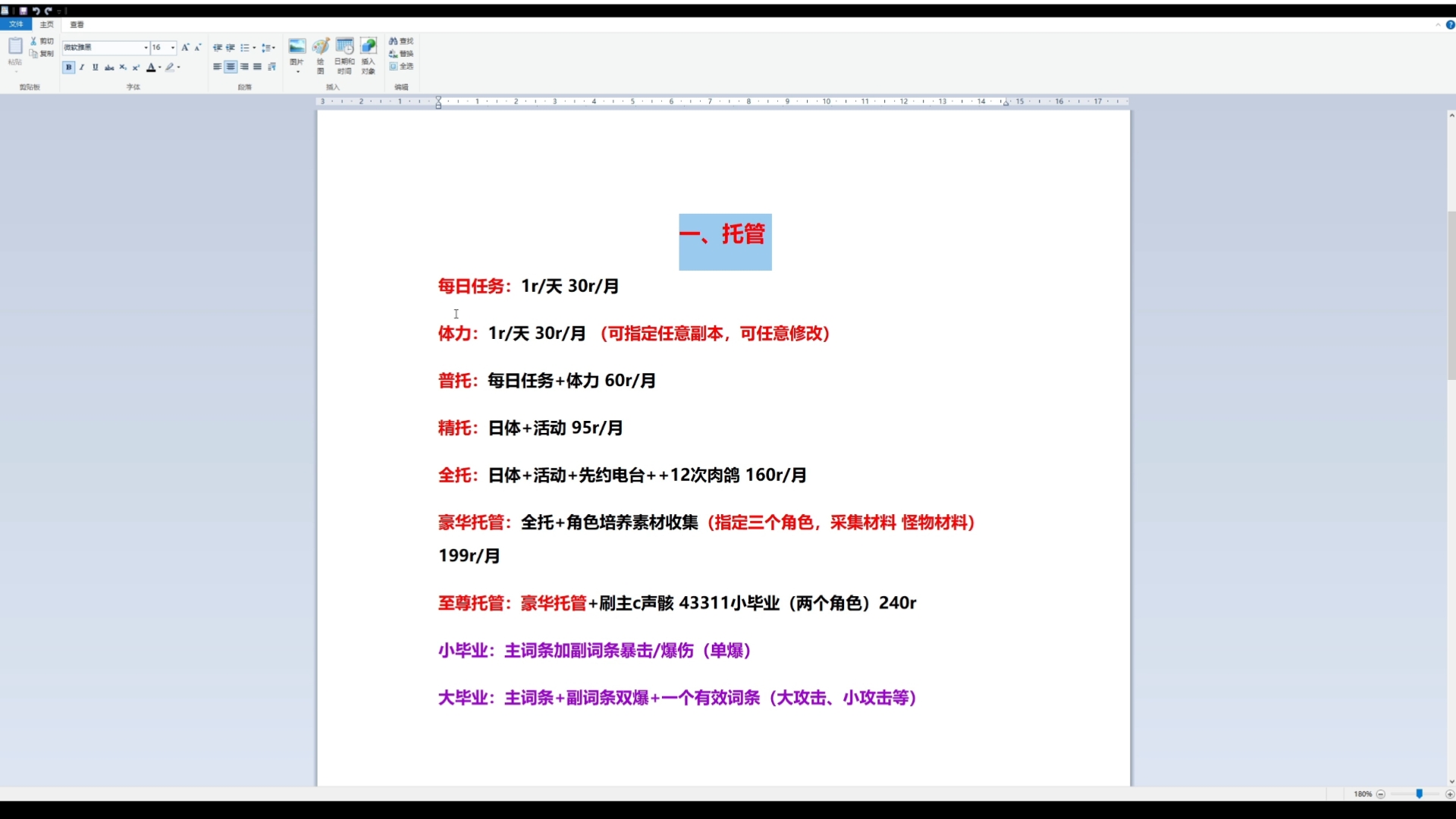Viewport: 1456px width, 819px height.
Task: Toggle Bold formatting
Action: (x=68, y=67)
